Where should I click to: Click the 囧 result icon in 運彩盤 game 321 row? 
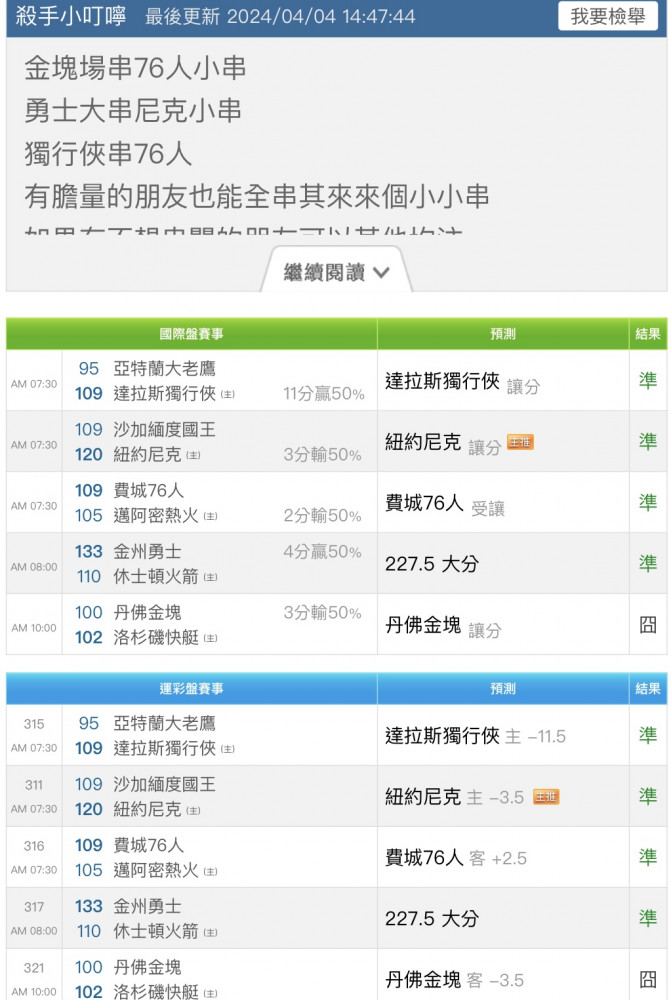pyautogui.click(x=647, y=979)
